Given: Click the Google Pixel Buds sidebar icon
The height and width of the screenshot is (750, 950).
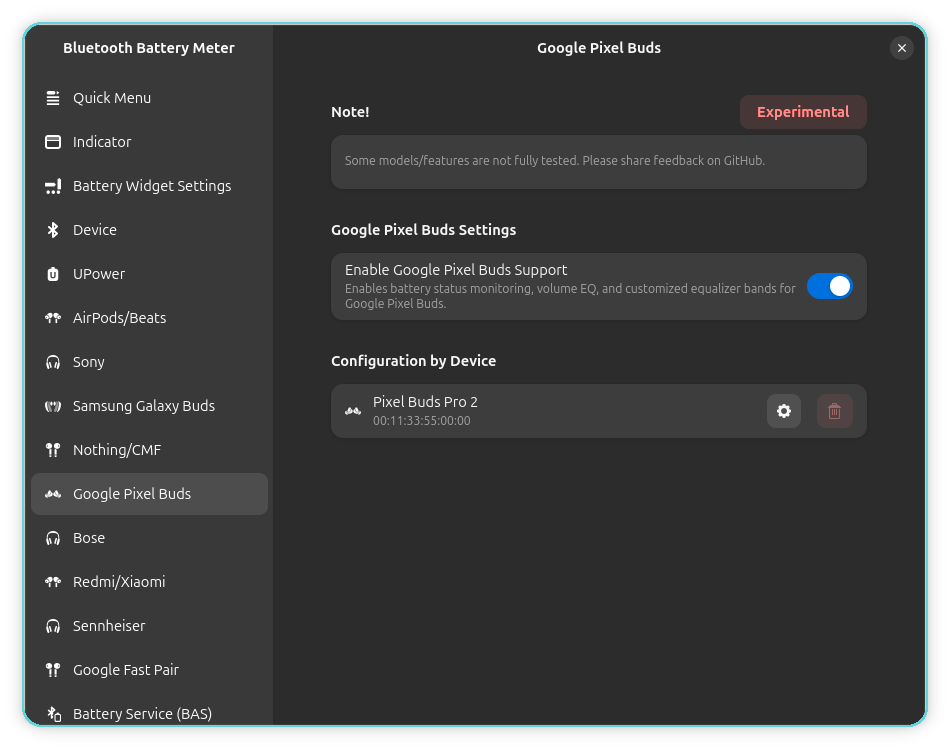Looking at the screenshot, I should point(53,494).
